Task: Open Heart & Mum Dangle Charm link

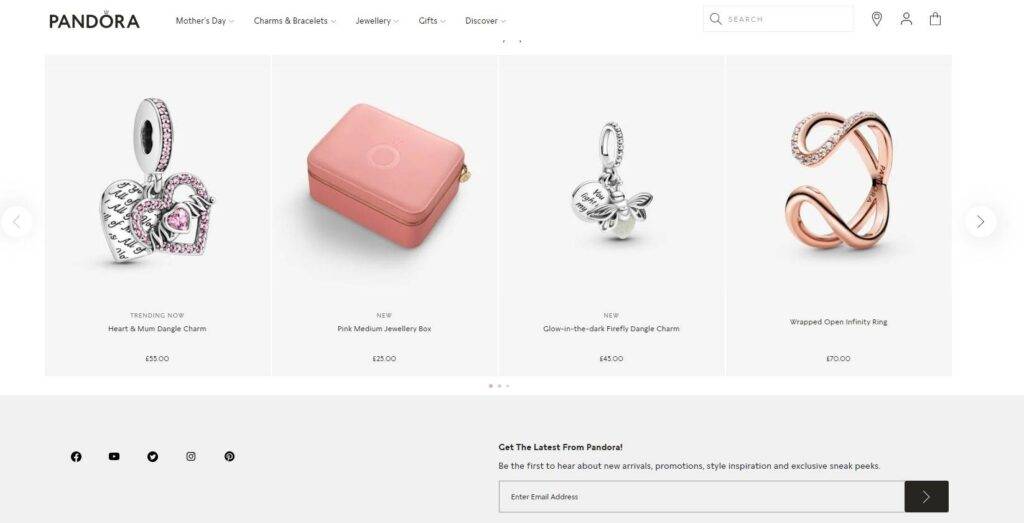Action: tap(157, 329)
